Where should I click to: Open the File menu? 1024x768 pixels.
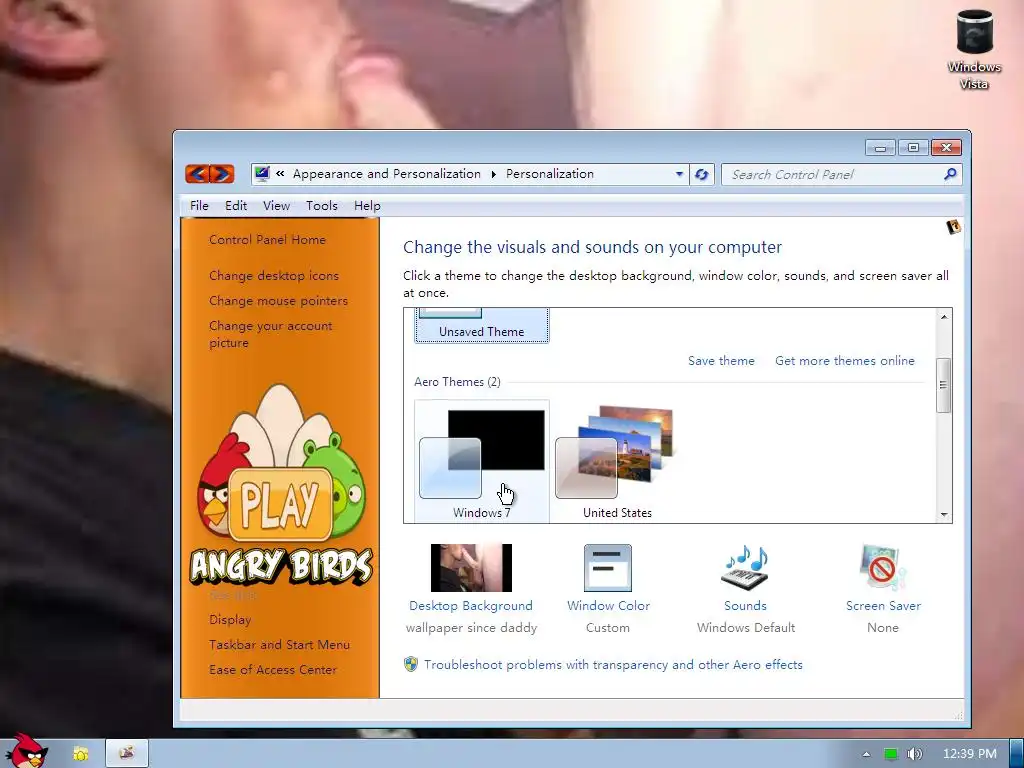(199, 206)
